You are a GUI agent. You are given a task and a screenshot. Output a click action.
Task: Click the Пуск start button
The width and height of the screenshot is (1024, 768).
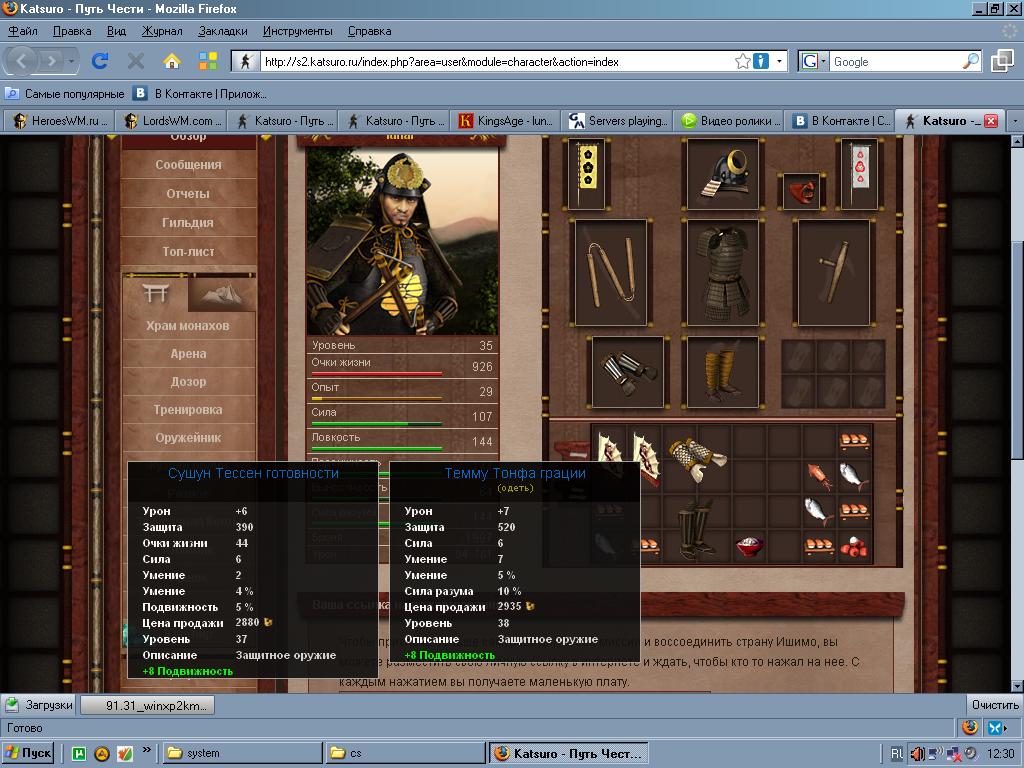coord(27,753)
